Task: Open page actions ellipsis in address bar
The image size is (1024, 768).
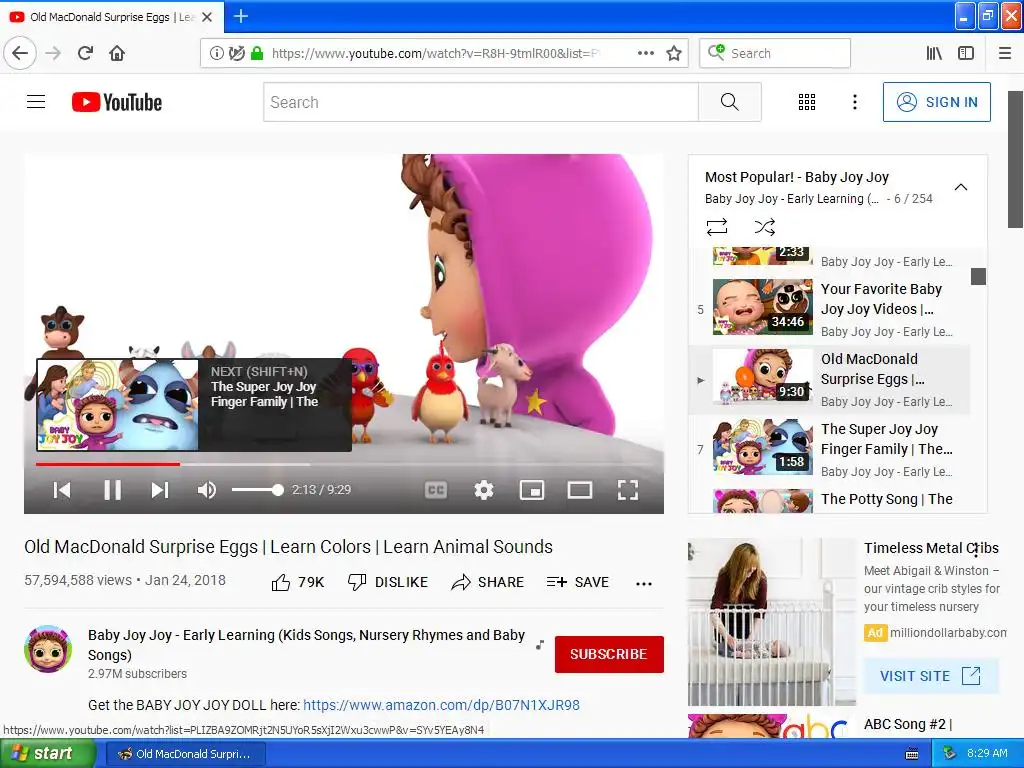Action: [x=645, y=53]
